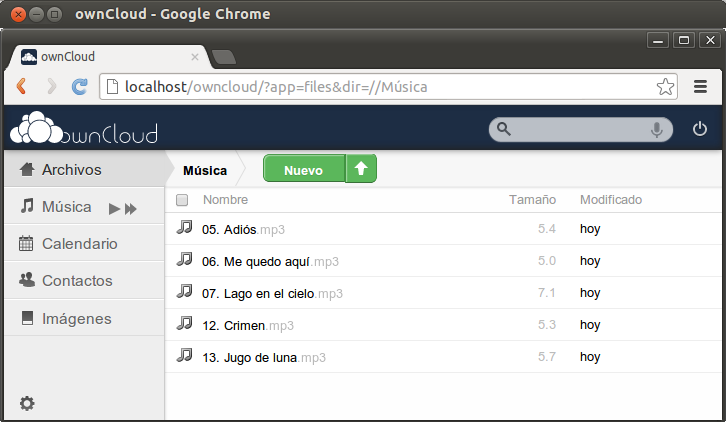Click the Modificado column header
This screenshot has height=422, width=726.
pos(611,200)
